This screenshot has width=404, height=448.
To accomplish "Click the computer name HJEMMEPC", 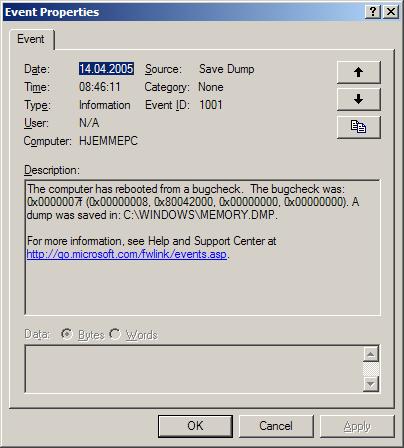I will click(108, 141).
